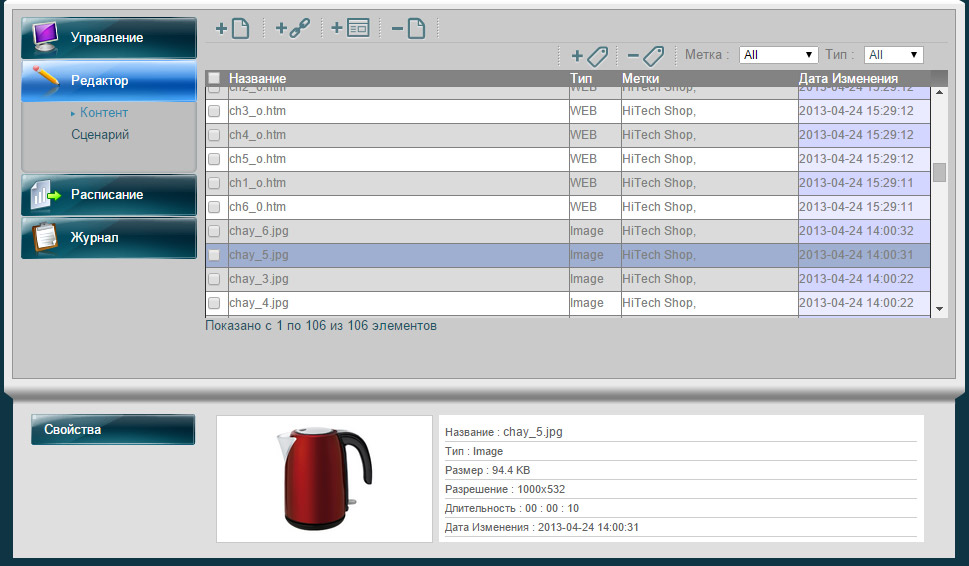Open the Управление menu section
Screen dimensions: 969x566
click(x=109, y=38)
